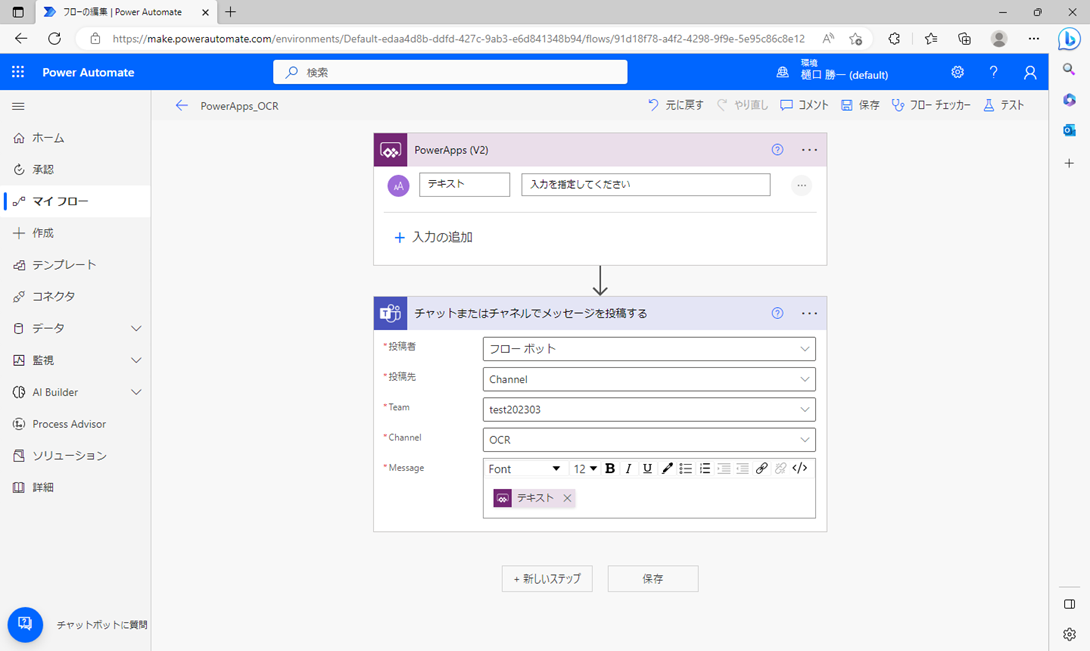
Task: Insert a bulleted list in the Message editor
Action: pyautogui.click(x=685, y=469)
